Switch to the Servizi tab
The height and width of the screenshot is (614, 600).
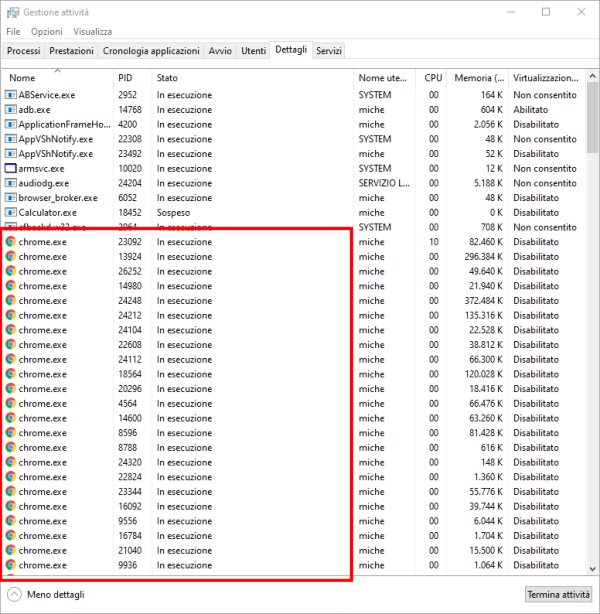click(329, 51)
